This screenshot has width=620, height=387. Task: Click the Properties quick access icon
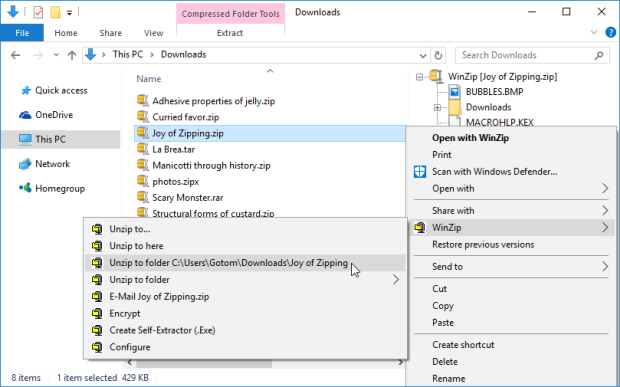pyautogui.click(x=38, y=12)
